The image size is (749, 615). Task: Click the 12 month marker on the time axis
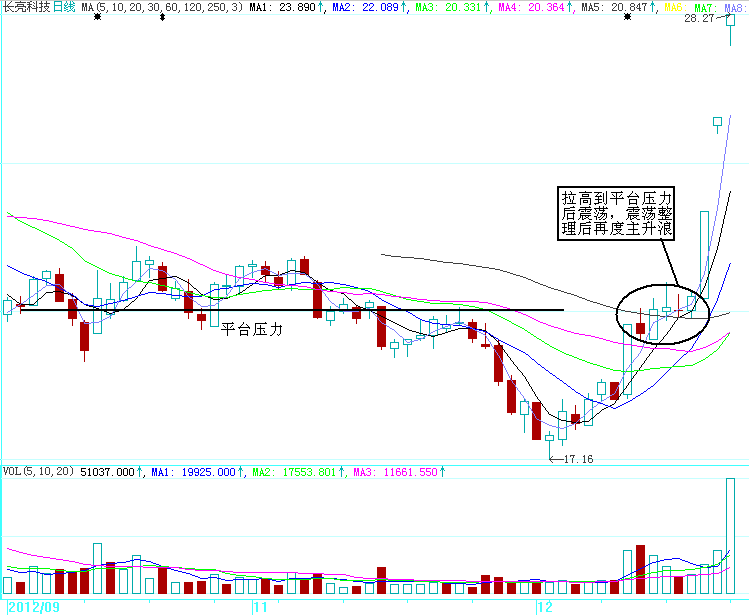coord(544,606)
